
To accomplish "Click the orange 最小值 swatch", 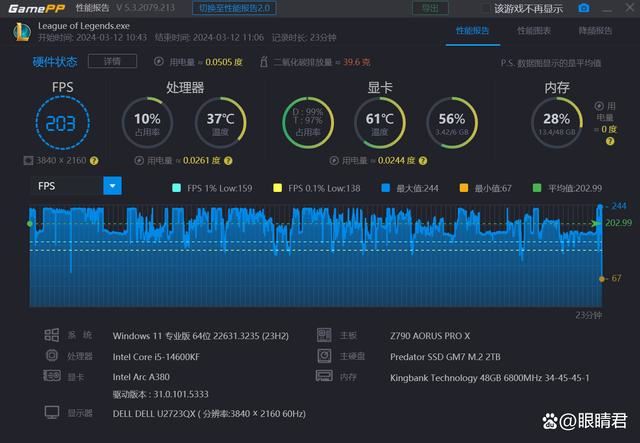I will tap(464, 188).
